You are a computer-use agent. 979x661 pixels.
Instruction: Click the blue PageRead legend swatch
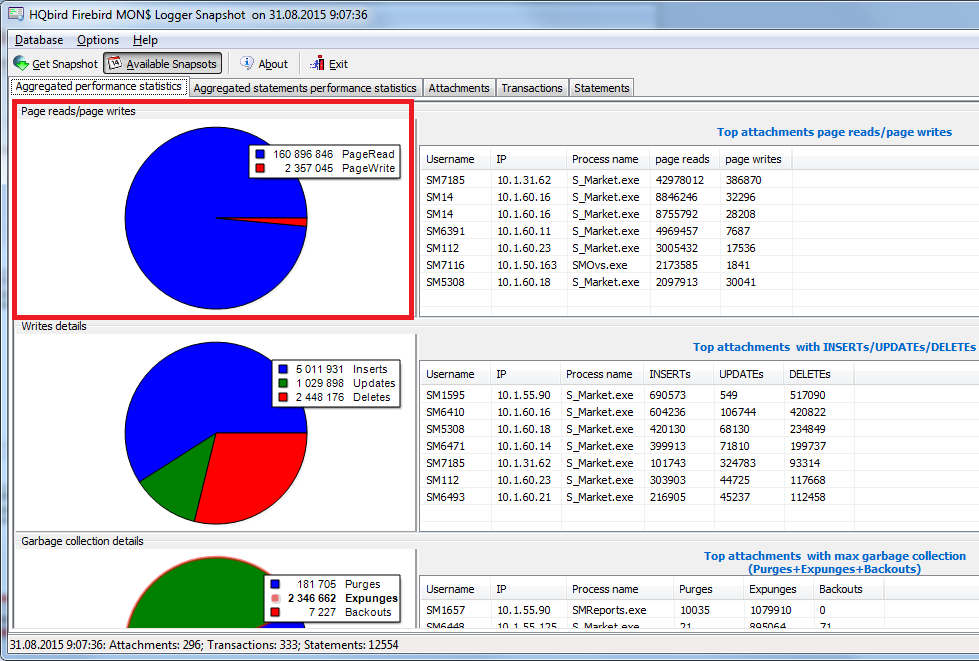click(260, 154)
